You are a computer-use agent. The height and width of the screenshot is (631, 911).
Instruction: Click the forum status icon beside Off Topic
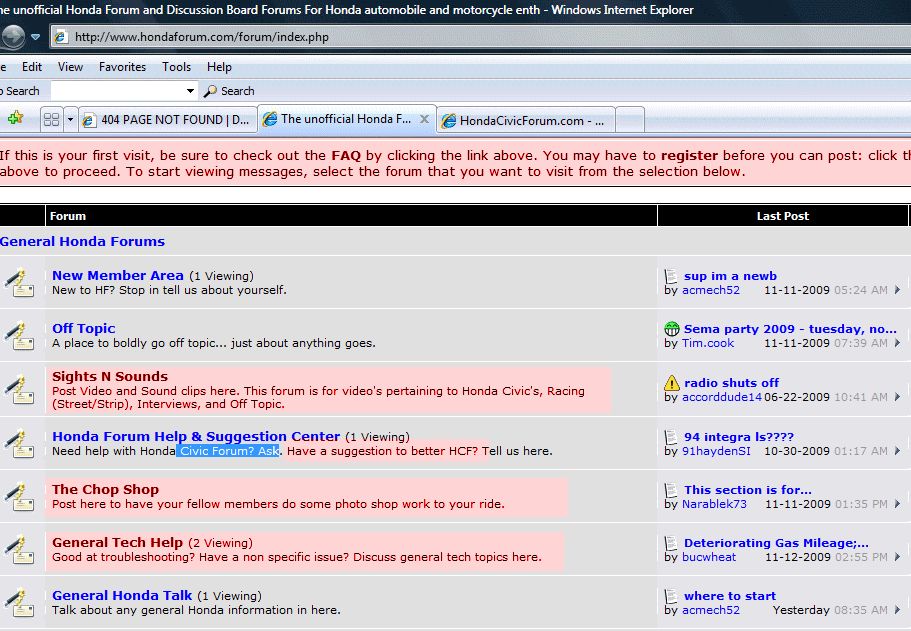(x=19, y=335)
